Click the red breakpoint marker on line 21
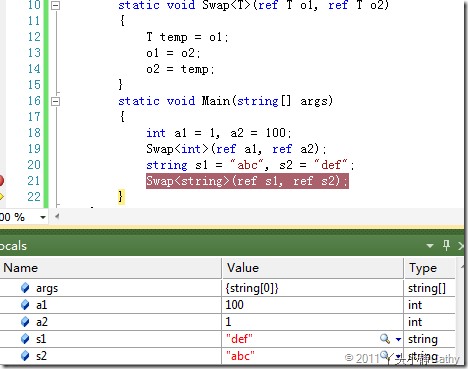The image size is (468, 369). 1,181
